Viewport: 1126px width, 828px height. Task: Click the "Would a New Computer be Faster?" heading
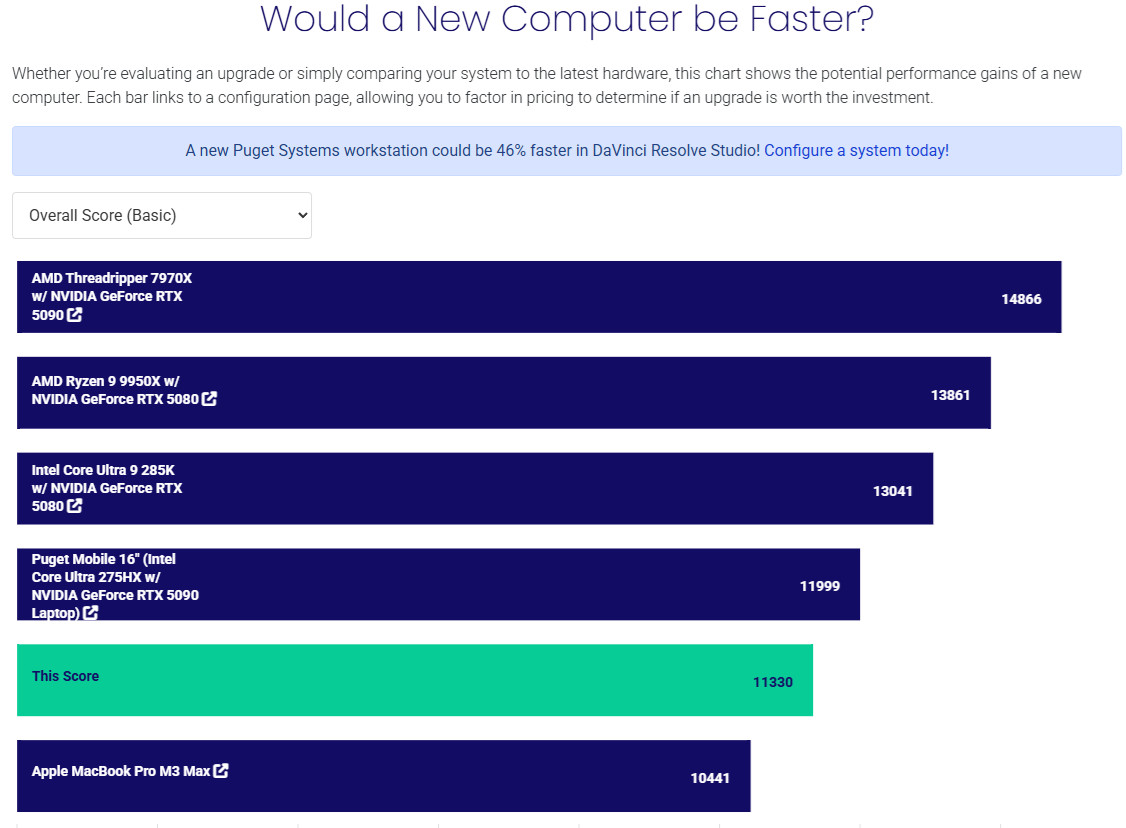coord(567,19)
